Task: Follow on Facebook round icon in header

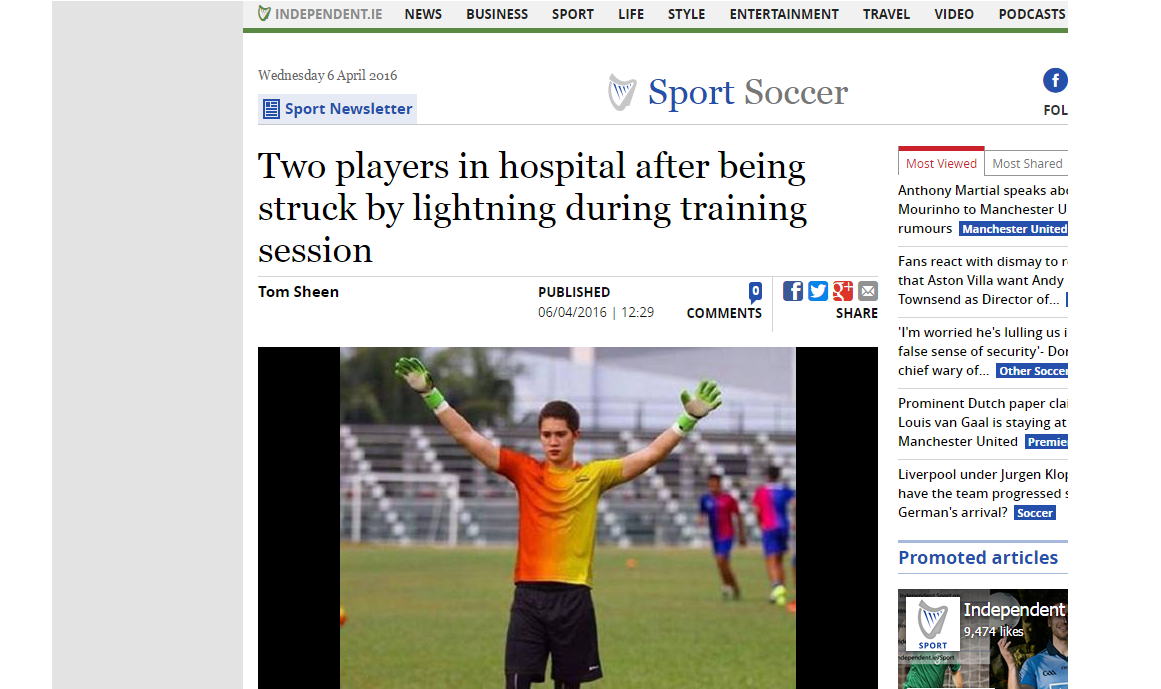Action: tap(1055, 80)
